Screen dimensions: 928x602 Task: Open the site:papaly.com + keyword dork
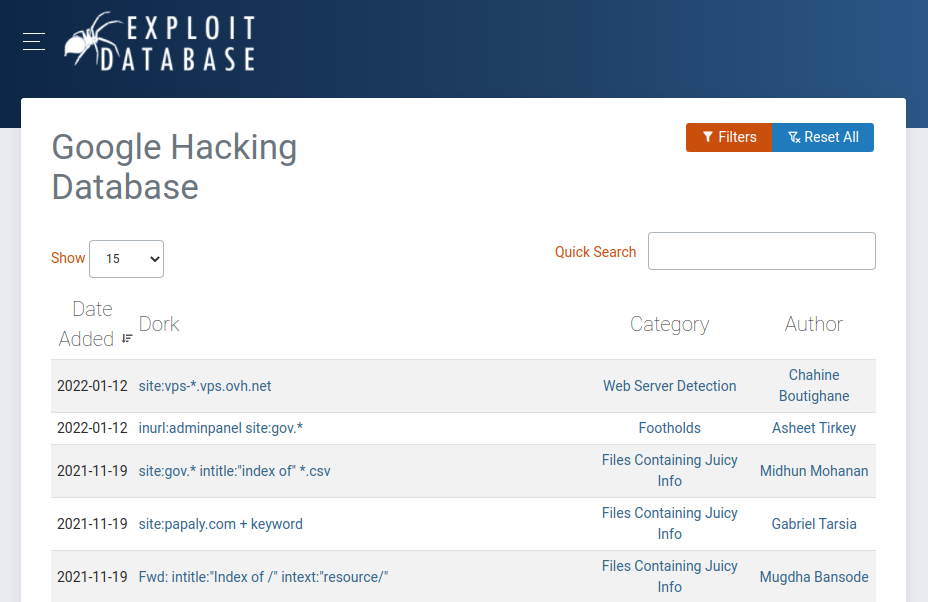(x=220, y=524)
